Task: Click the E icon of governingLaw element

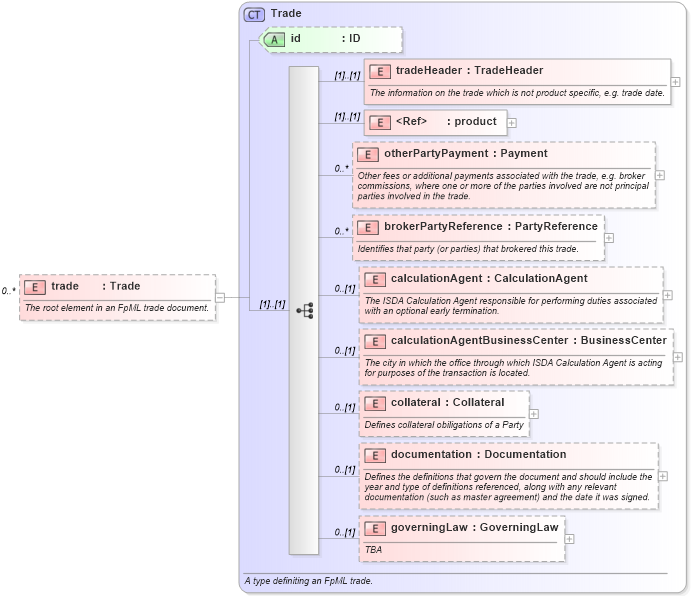Action: [375, 529]
